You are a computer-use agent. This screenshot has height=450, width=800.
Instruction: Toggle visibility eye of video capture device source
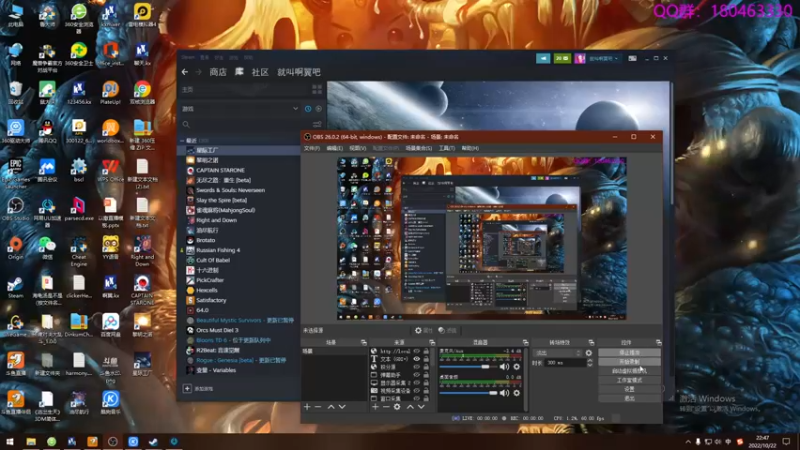pyautogui.click(x=416, y=391)
